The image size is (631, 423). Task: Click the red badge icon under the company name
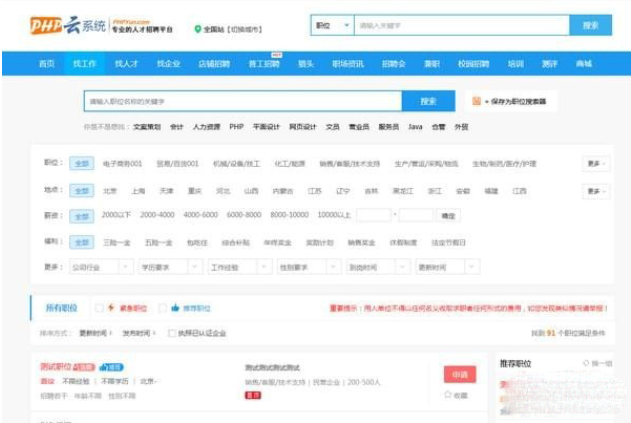(x=252, y=395)
